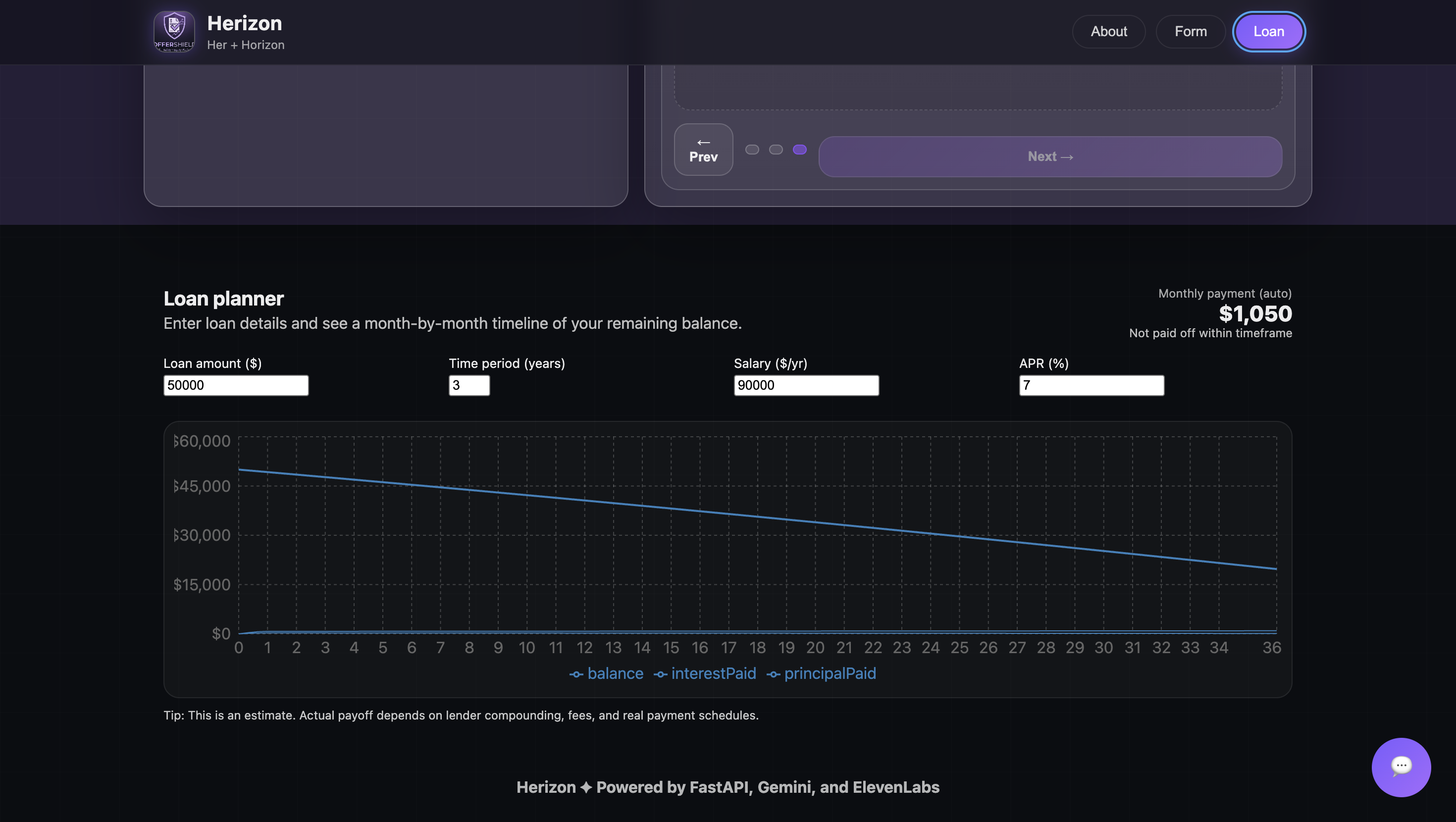Switch to the Form nav tab
The height and width of the screenshot is (822, 1456).
click(1191, 32)
